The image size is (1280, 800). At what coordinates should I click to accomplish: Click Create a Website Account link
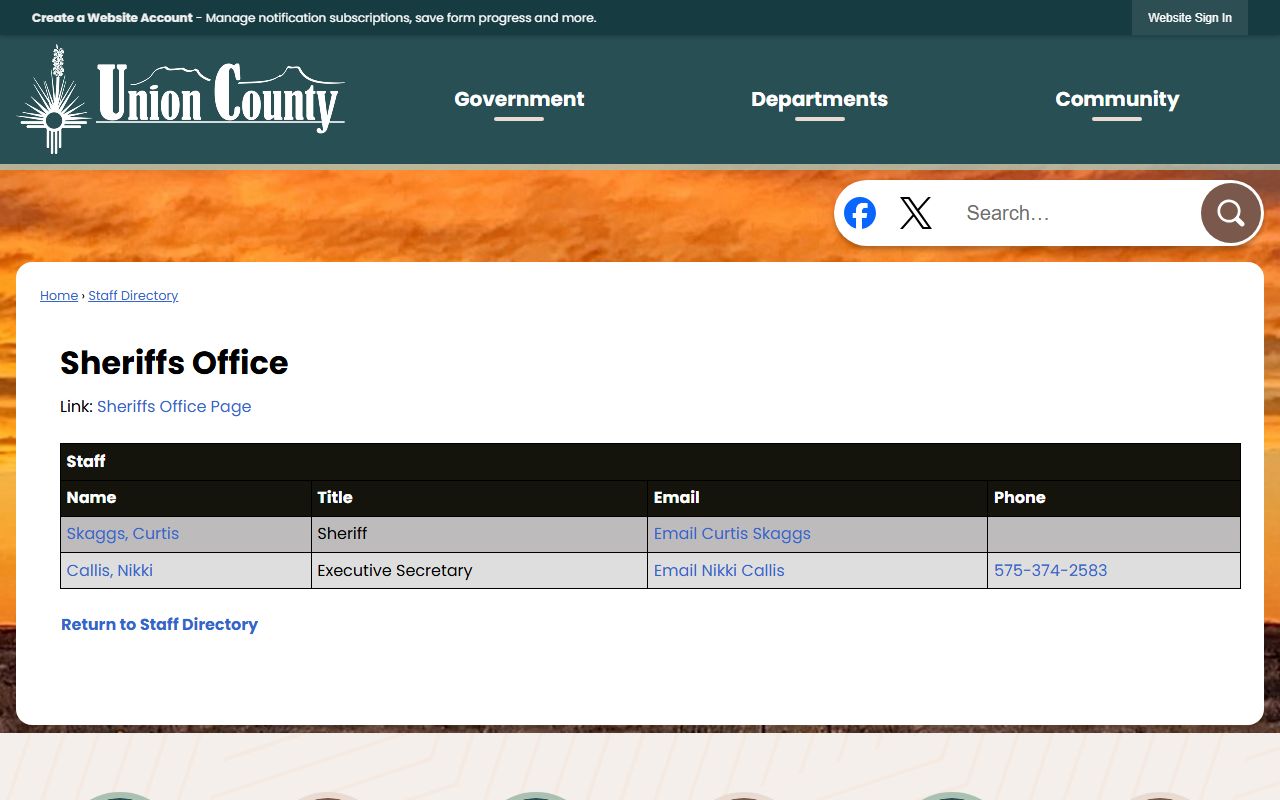tap(112, 18)
